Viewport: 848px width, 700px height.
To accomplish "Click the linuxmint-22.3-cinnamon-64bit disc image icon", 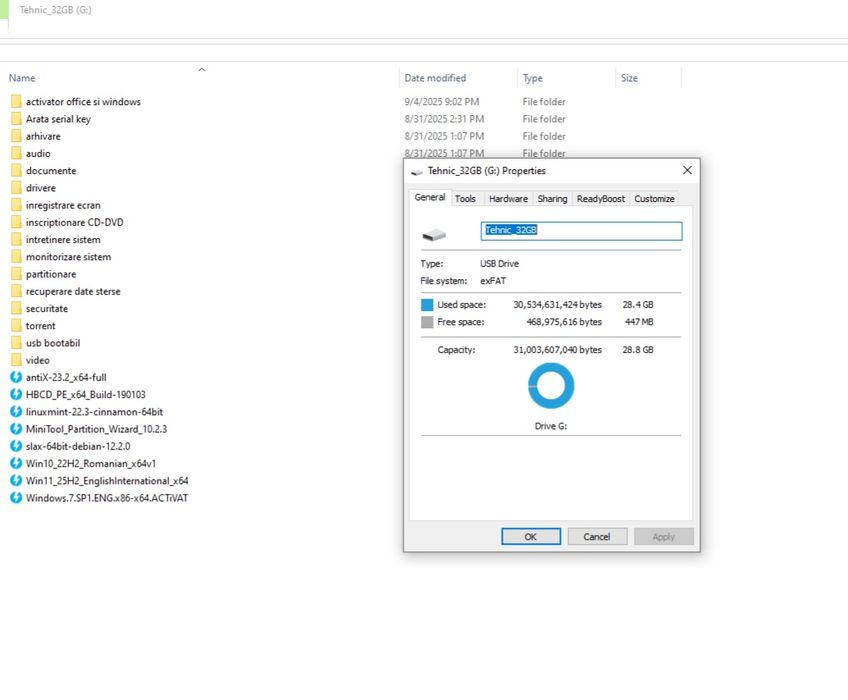I will click(x=16, y=412).
